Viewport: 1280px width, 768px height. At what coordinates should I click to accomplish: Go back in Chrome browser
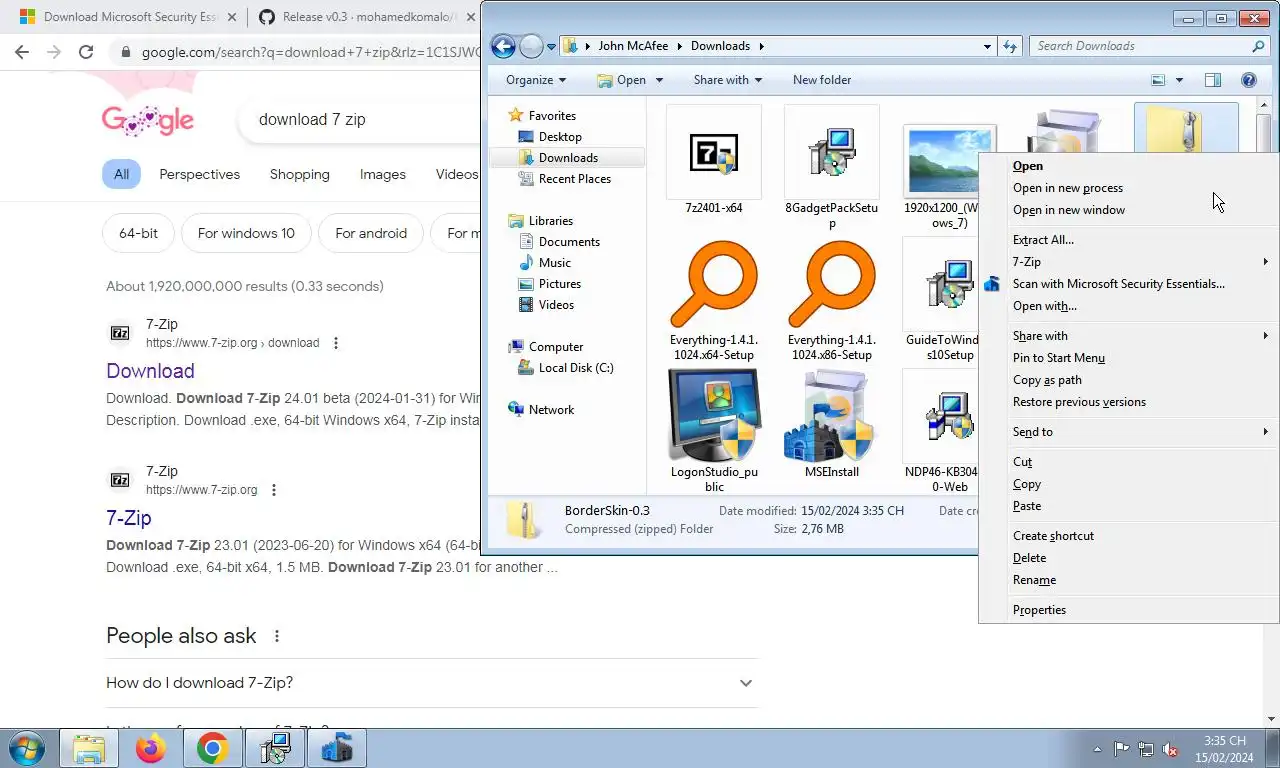(x=22, y=52)
